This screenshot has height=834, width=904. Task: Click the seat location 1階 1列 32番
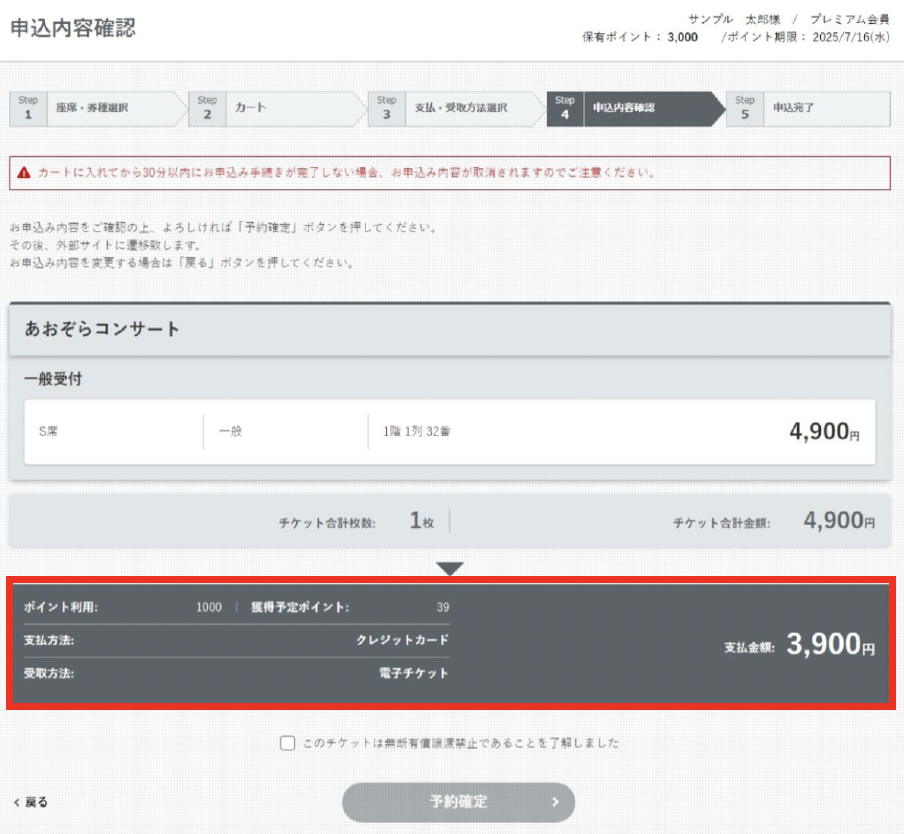pos(417,432)
